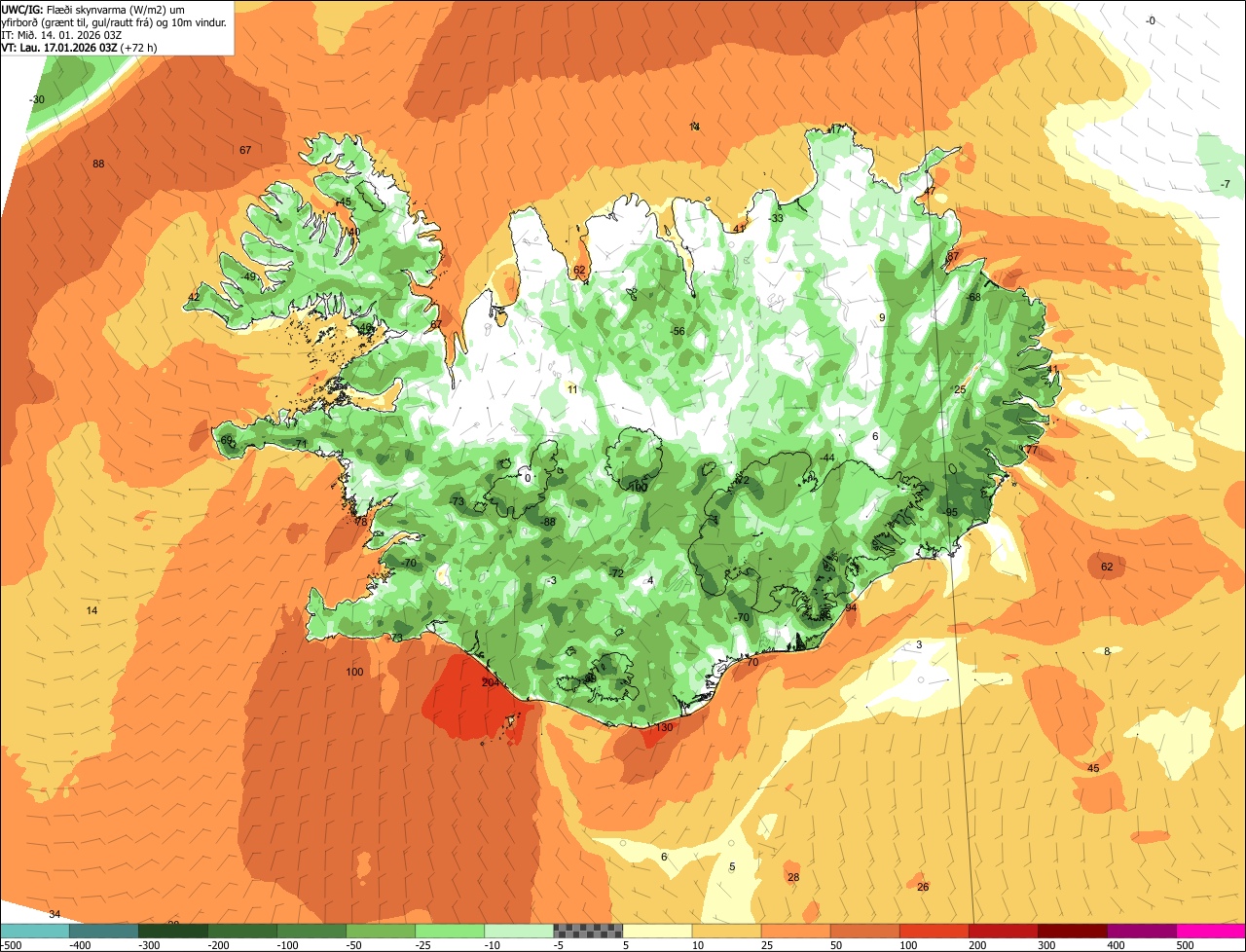Click the '34' value at the bottom-left corner
The image size is (1246, 952).
tap(55, 914)
